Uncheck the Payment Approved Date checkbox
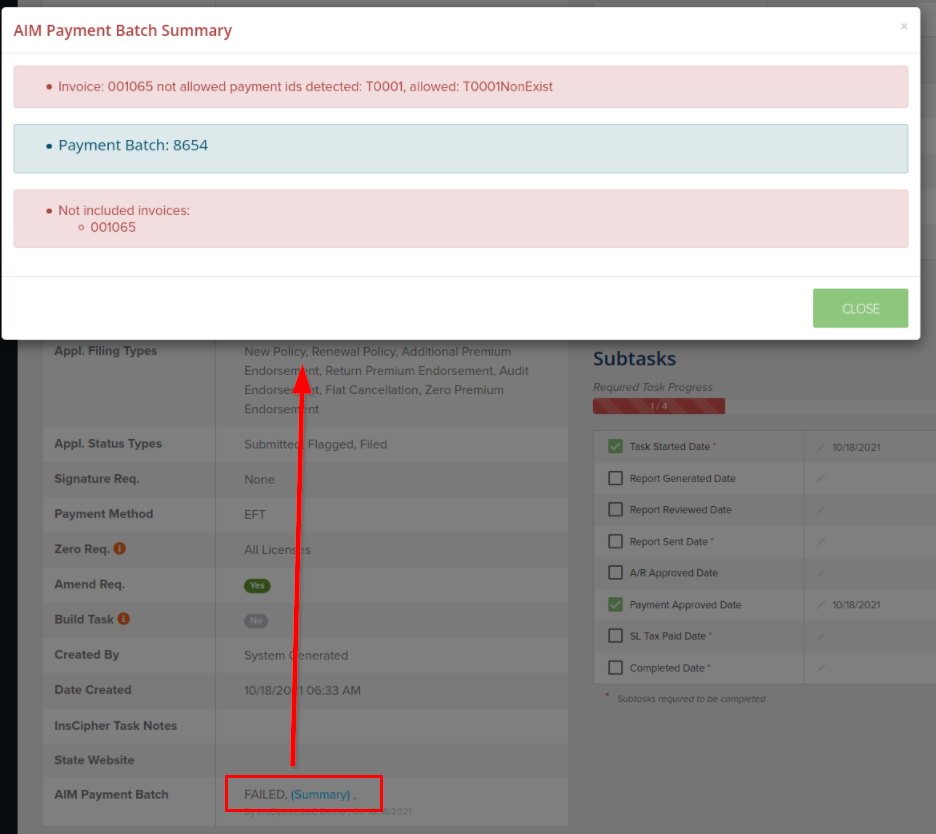 tap(615, 604)
